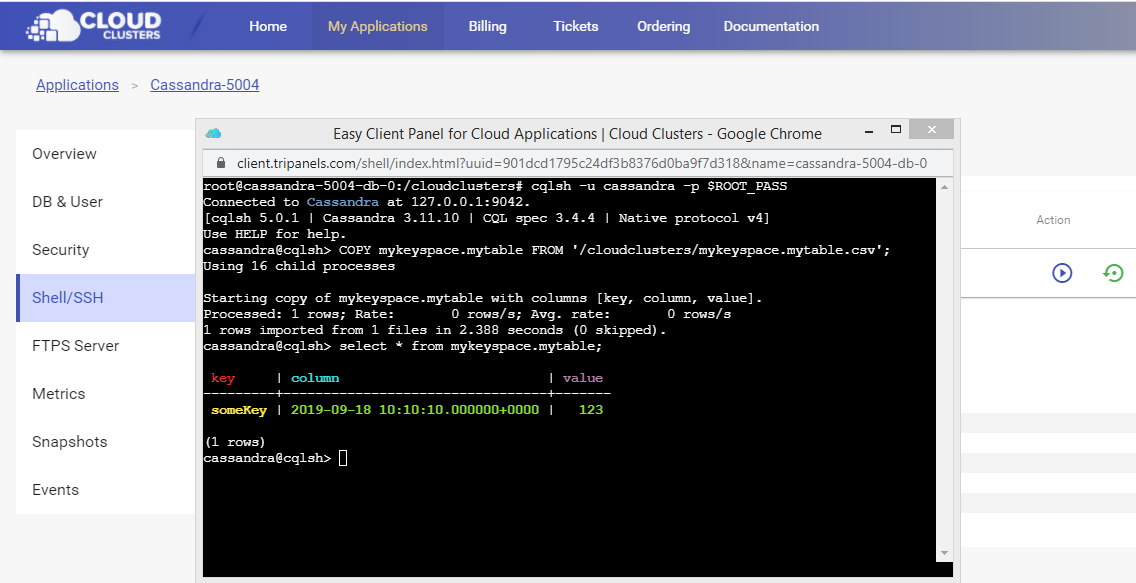
Task: Open the Documentation page
Action: [771, 26]
